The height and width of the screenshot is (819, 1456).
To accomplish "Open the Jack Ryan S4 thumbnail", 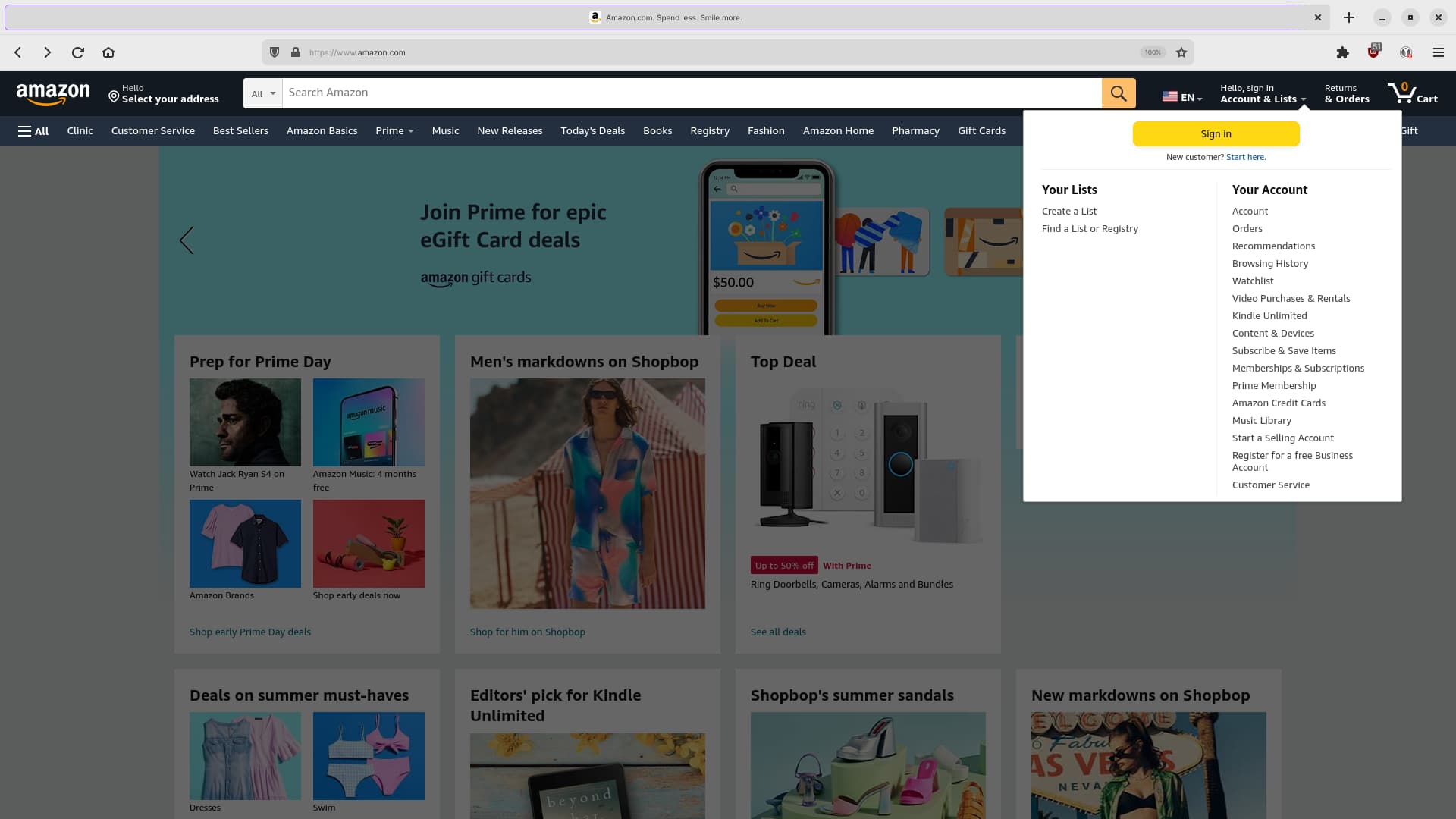I will pos(245,422).
